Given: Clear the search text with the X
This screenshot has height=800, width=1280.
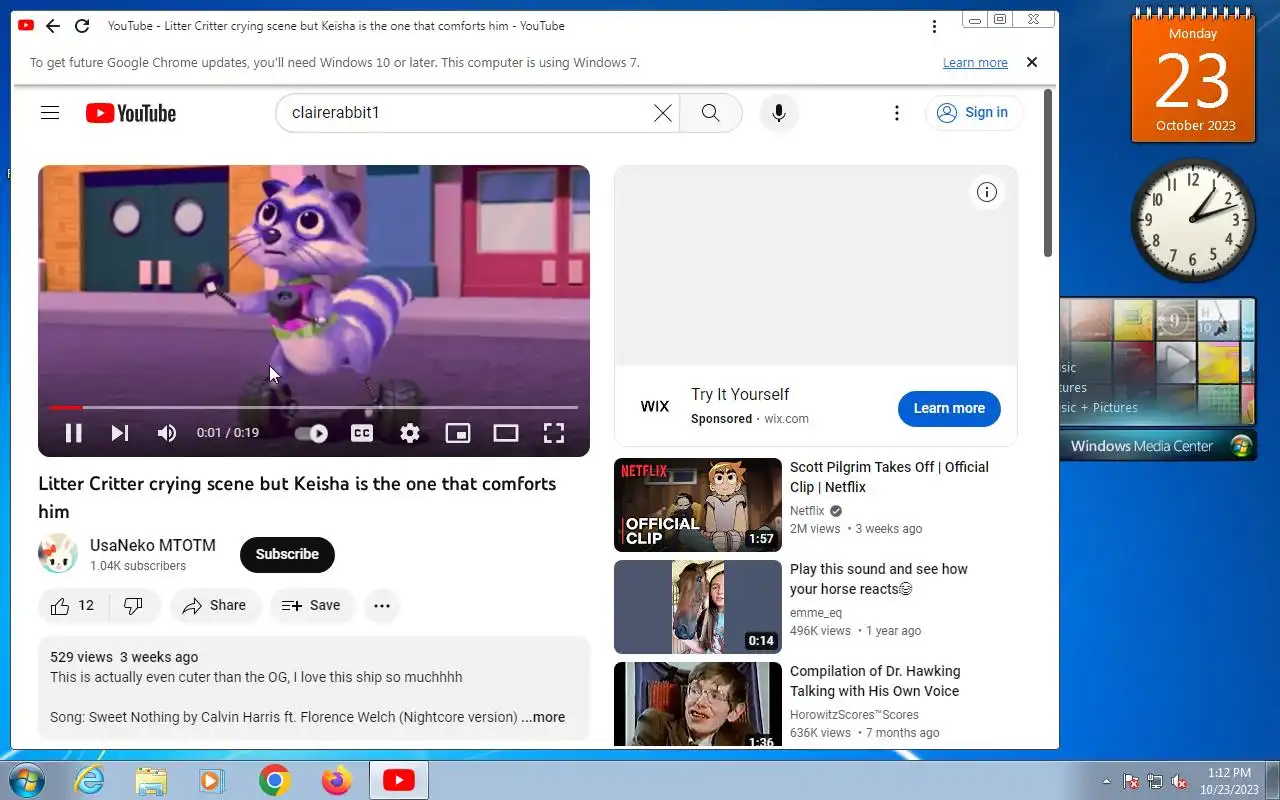Looking at the screenshot, I should (x=662, y=113).
